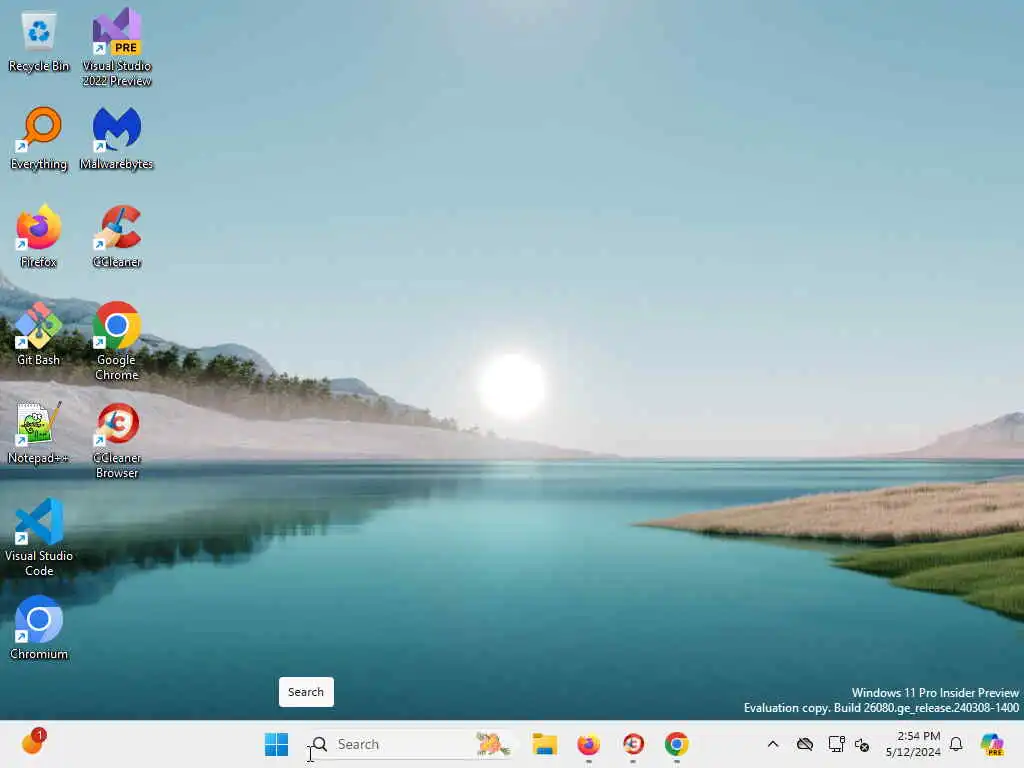Open the network status tray icon

point(836,744)
